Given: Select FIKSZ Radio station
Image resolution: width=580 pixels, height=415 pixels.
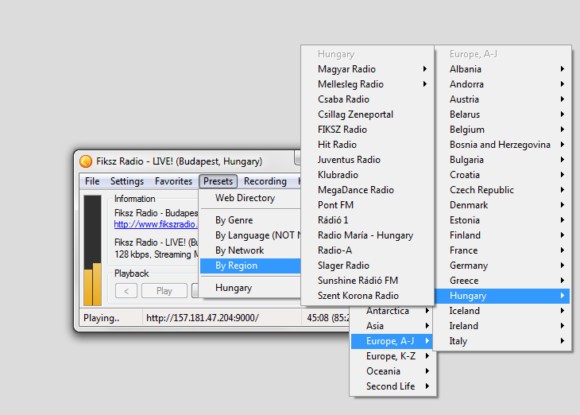Looking at the screenshot, I should point(368,129).
